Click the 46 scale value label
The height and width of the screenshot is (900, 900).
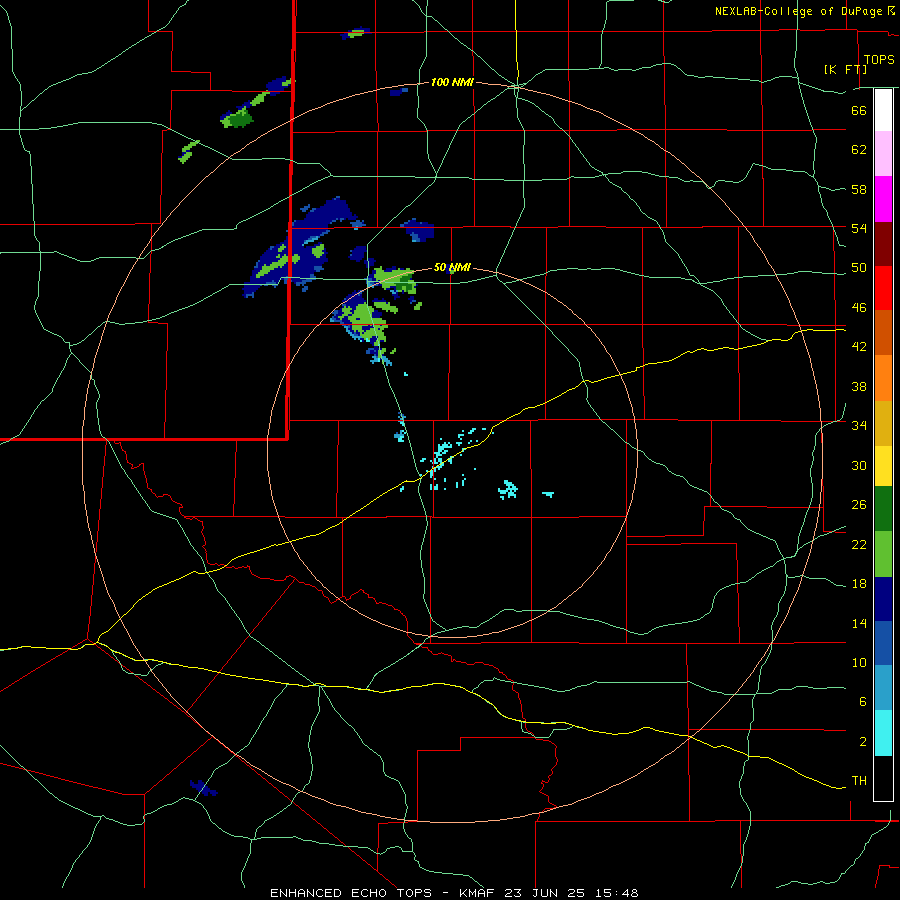tap(859, 307)
